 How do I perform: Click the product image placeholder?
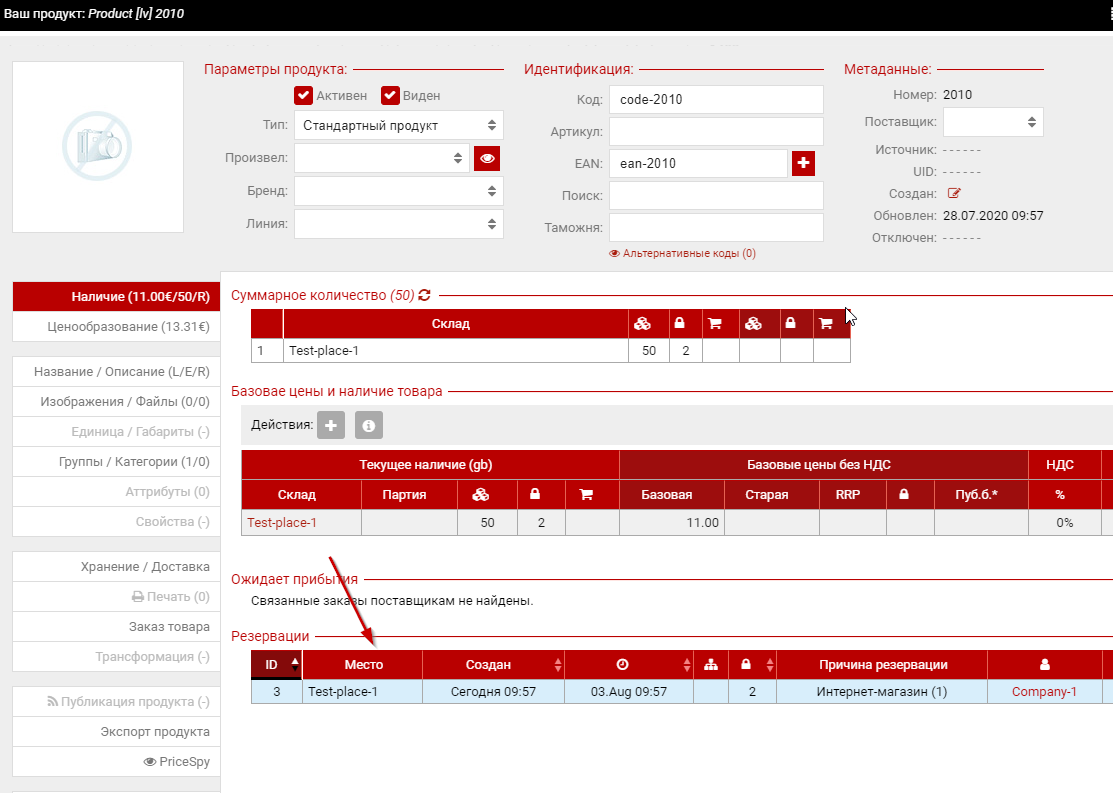(x=98, y=146)
